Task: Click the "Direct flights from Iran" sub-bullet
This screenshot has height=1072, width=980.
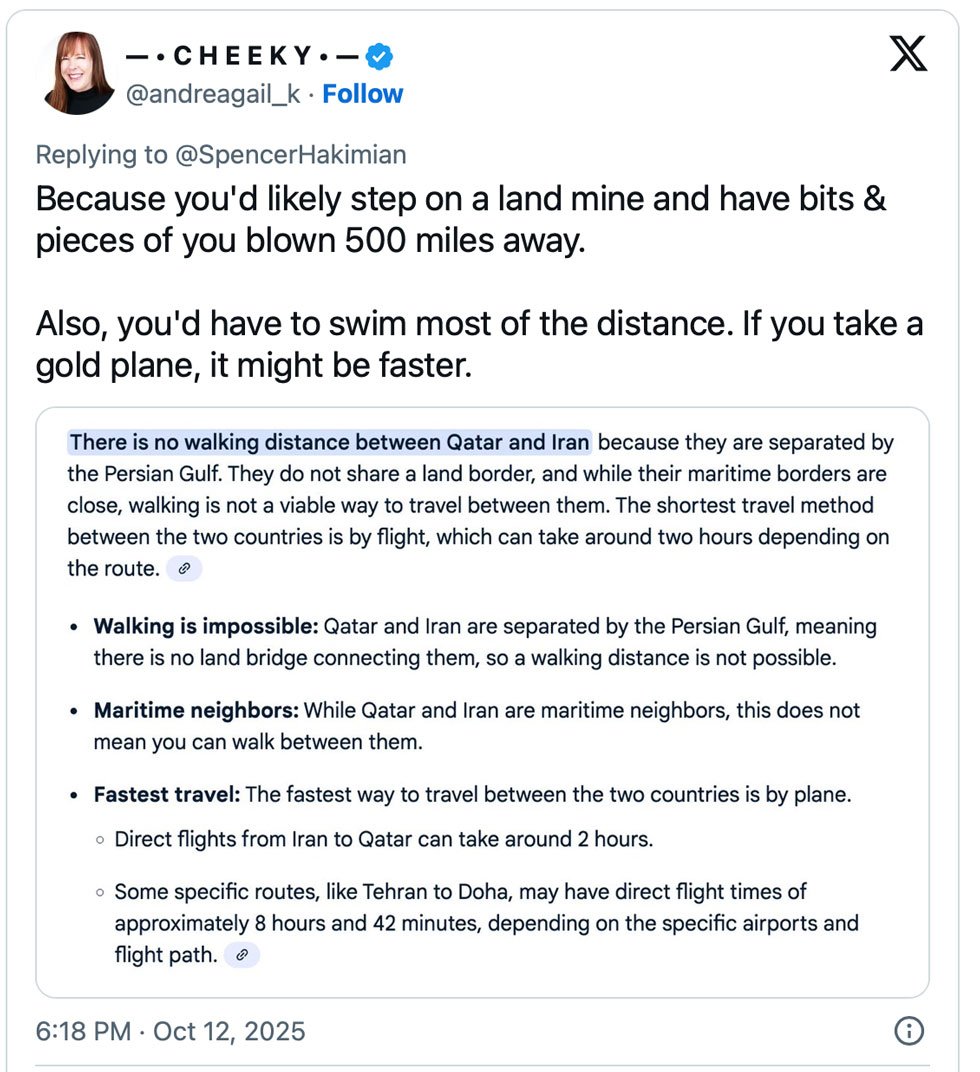Action: click(x=383, y=839)
